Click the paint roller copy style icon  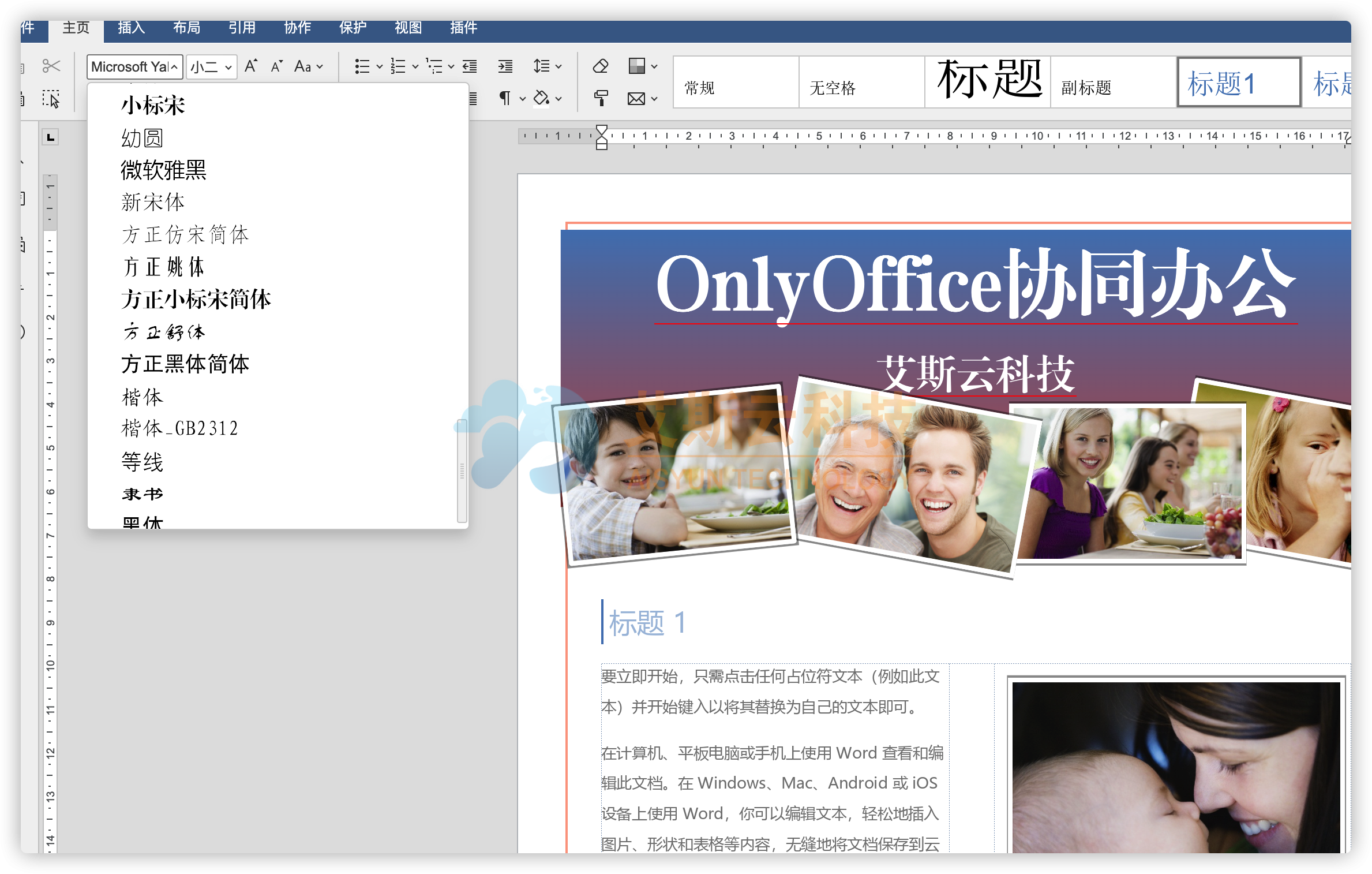click(x=601, y=99)
